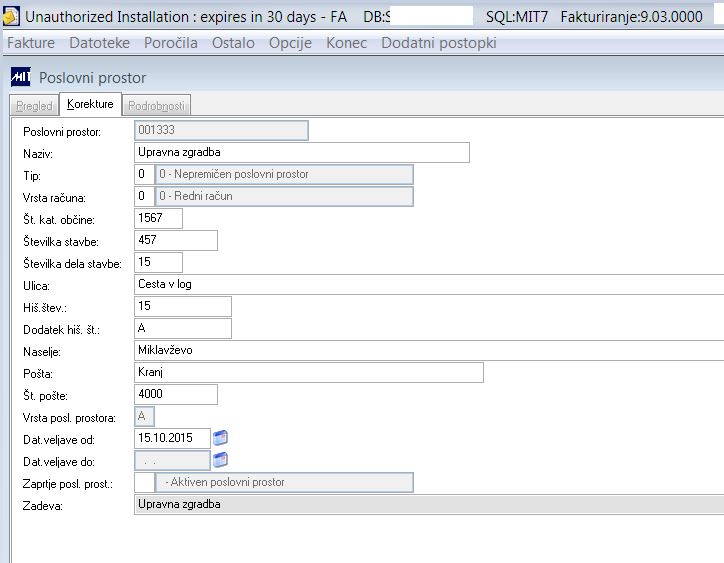Open calendar for Dat.veljave do
The height and width of the screenshot is (563, 724).
[220, 460]
